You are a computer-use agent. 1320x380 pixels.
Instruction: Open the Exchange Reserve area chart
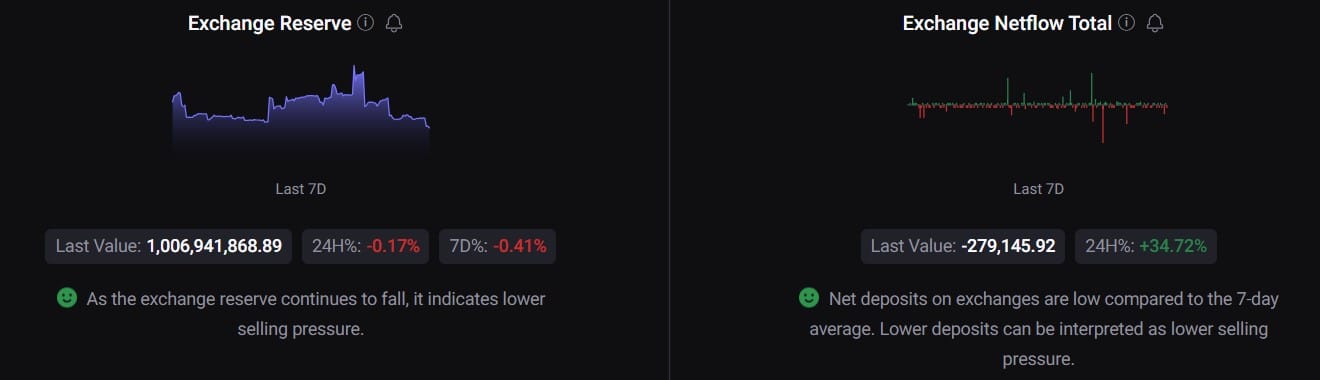(x=301, y=112)
